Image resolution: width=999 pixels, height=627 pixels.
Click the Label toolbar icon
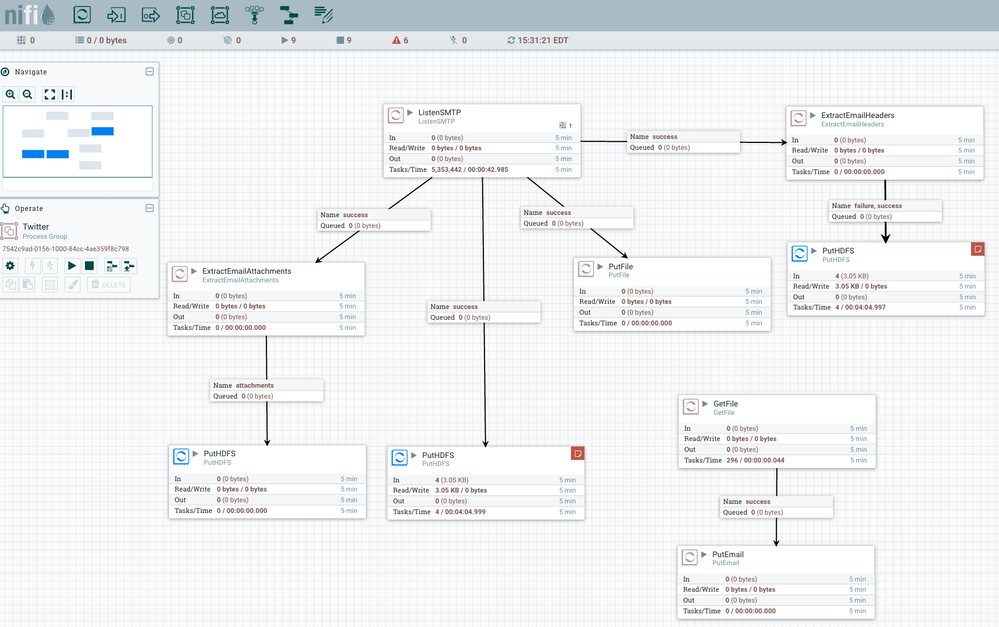tap(323, 15)
